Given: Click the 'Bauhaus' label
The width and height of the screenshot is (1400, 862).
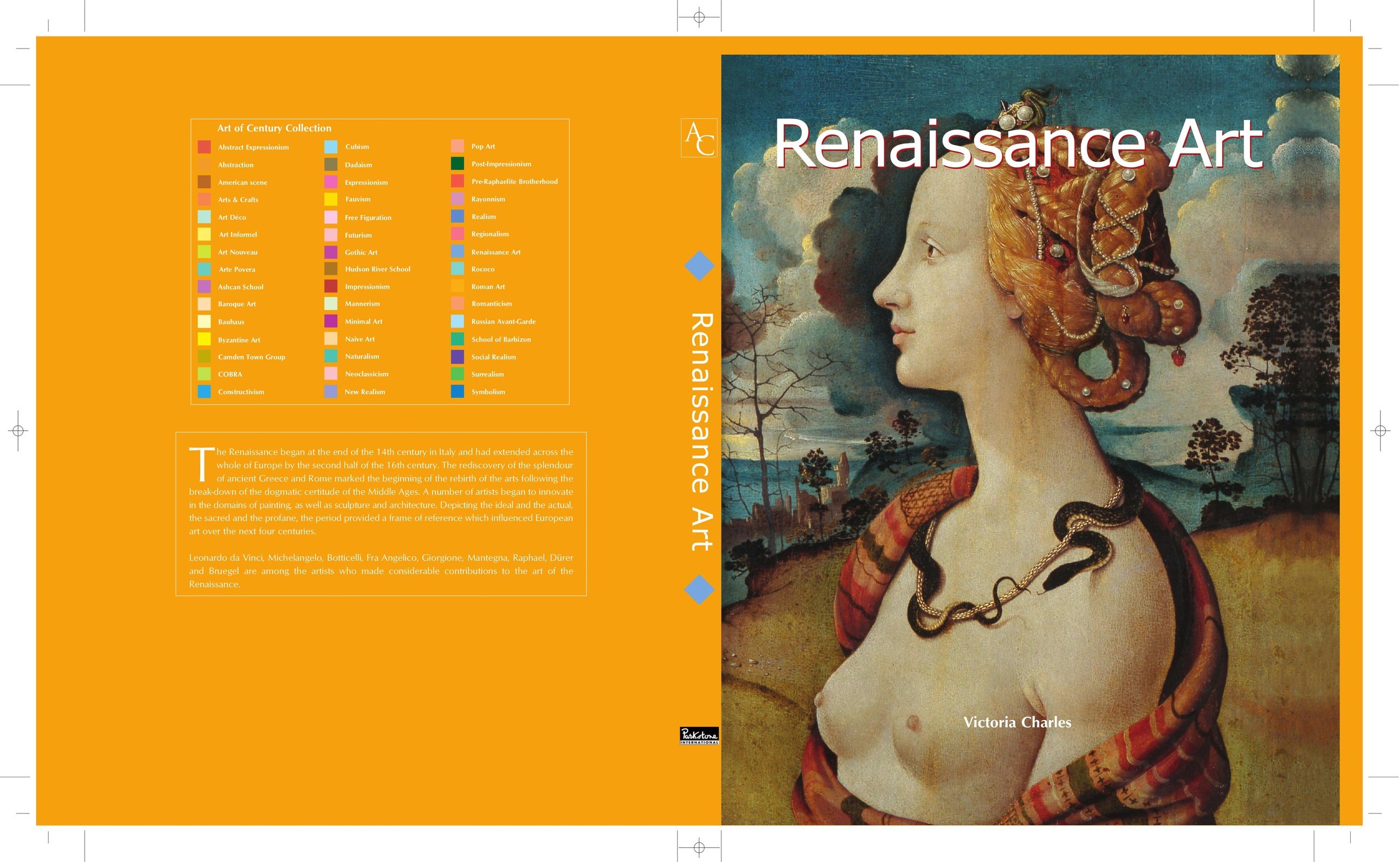Looking at the screenshot, I should (x=231, y=321).
